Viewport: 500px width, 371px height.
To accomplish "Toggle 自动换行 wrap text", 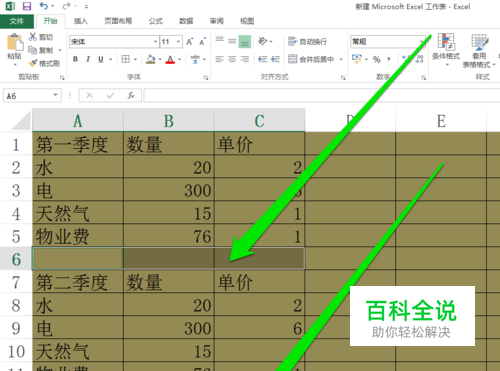I will click(307, 41).
